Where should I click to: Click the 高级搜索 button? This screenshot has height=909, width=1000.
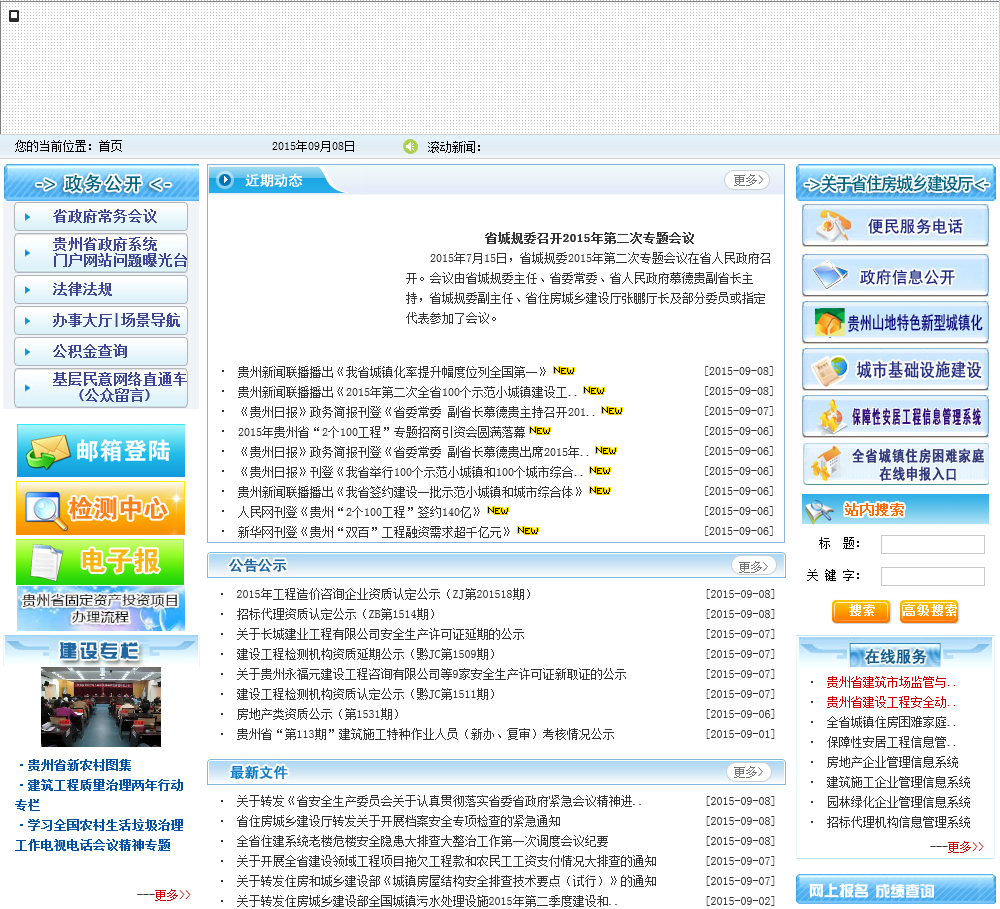(929, 611)
